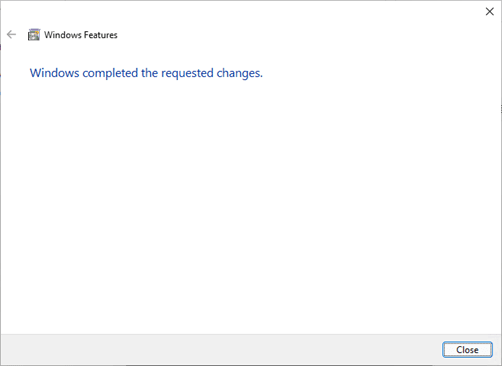Return to the previous page with the back arrow
The width and height of the screenshot is (502, 366).
[x=11, y=34]
